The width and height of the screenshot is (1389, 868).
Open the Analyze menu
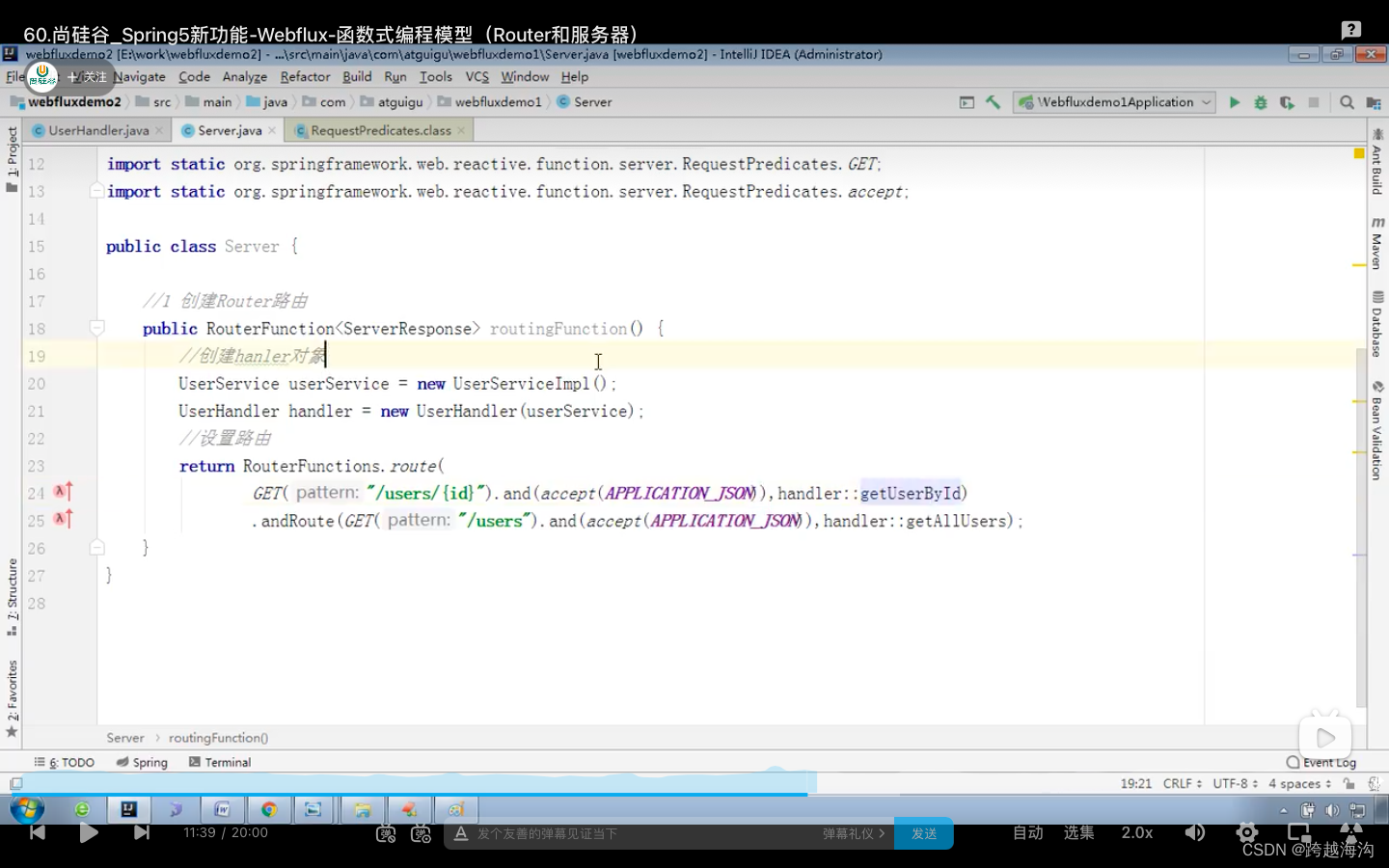244,76
